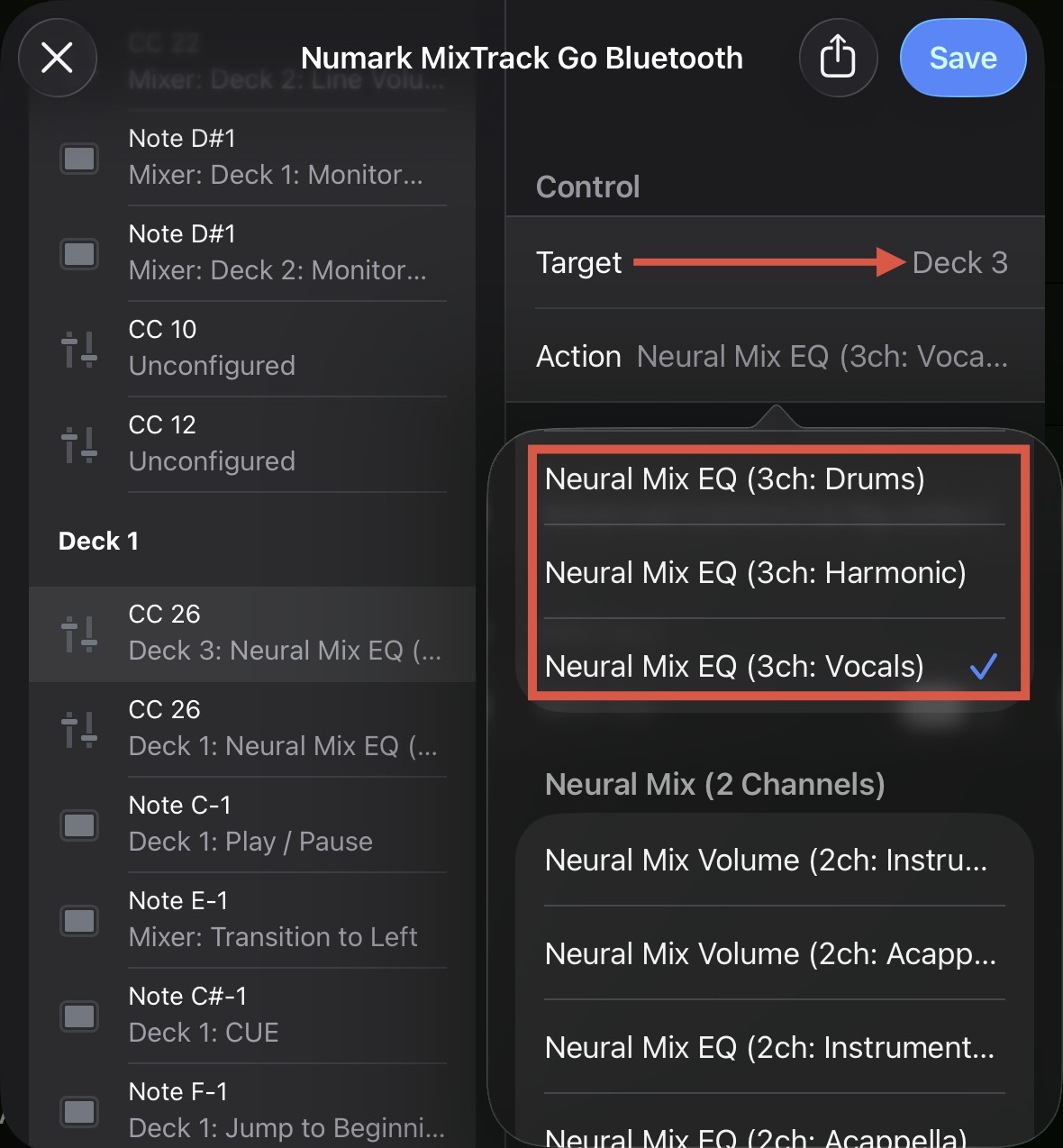Select Note D#1 Deck 1 Monitor mapping
The image size is (1063, 1148).
pos(252,158)
